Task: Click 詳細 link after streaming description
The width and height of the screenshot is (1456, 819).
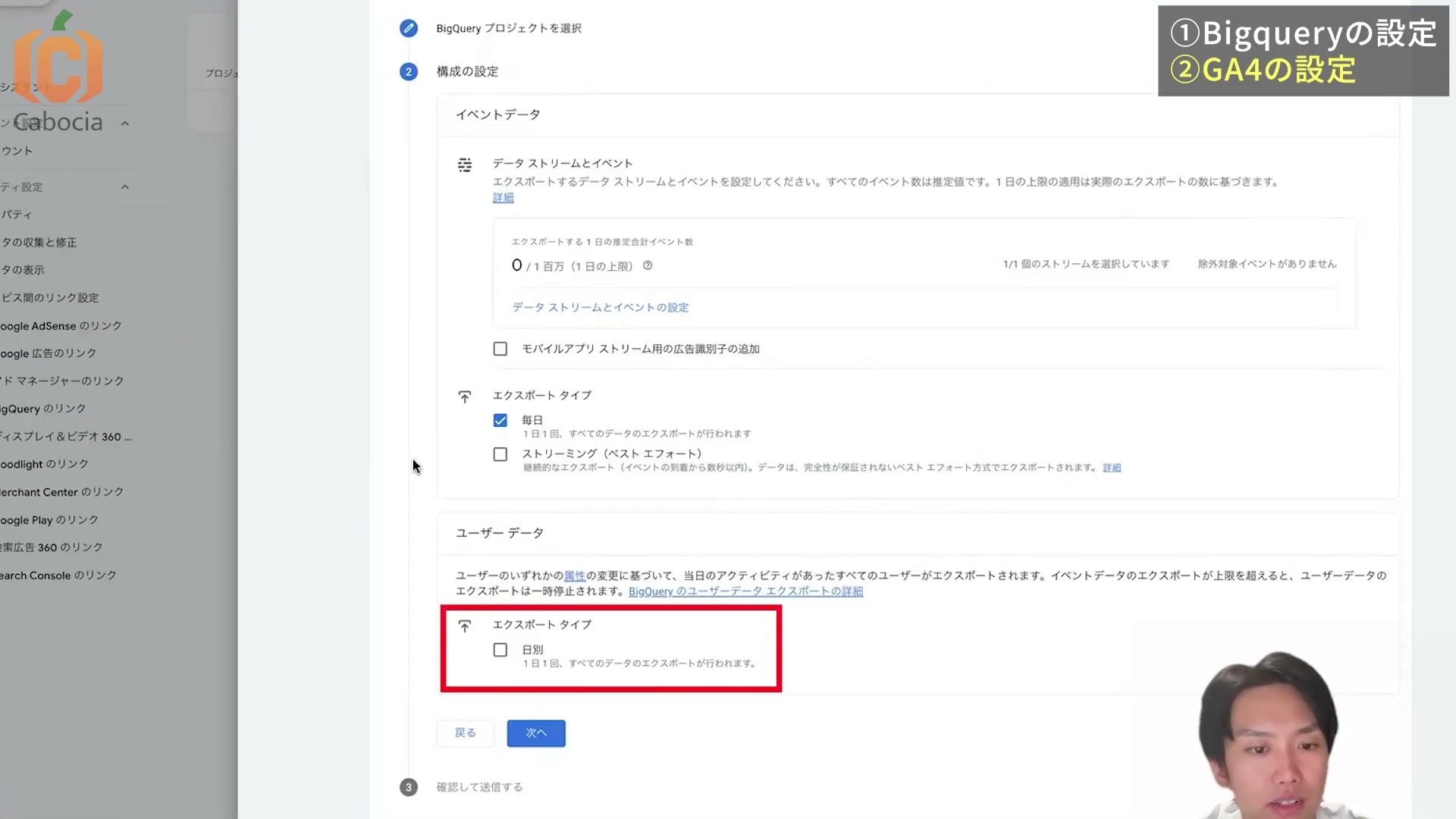Action: coord(1112,468)
